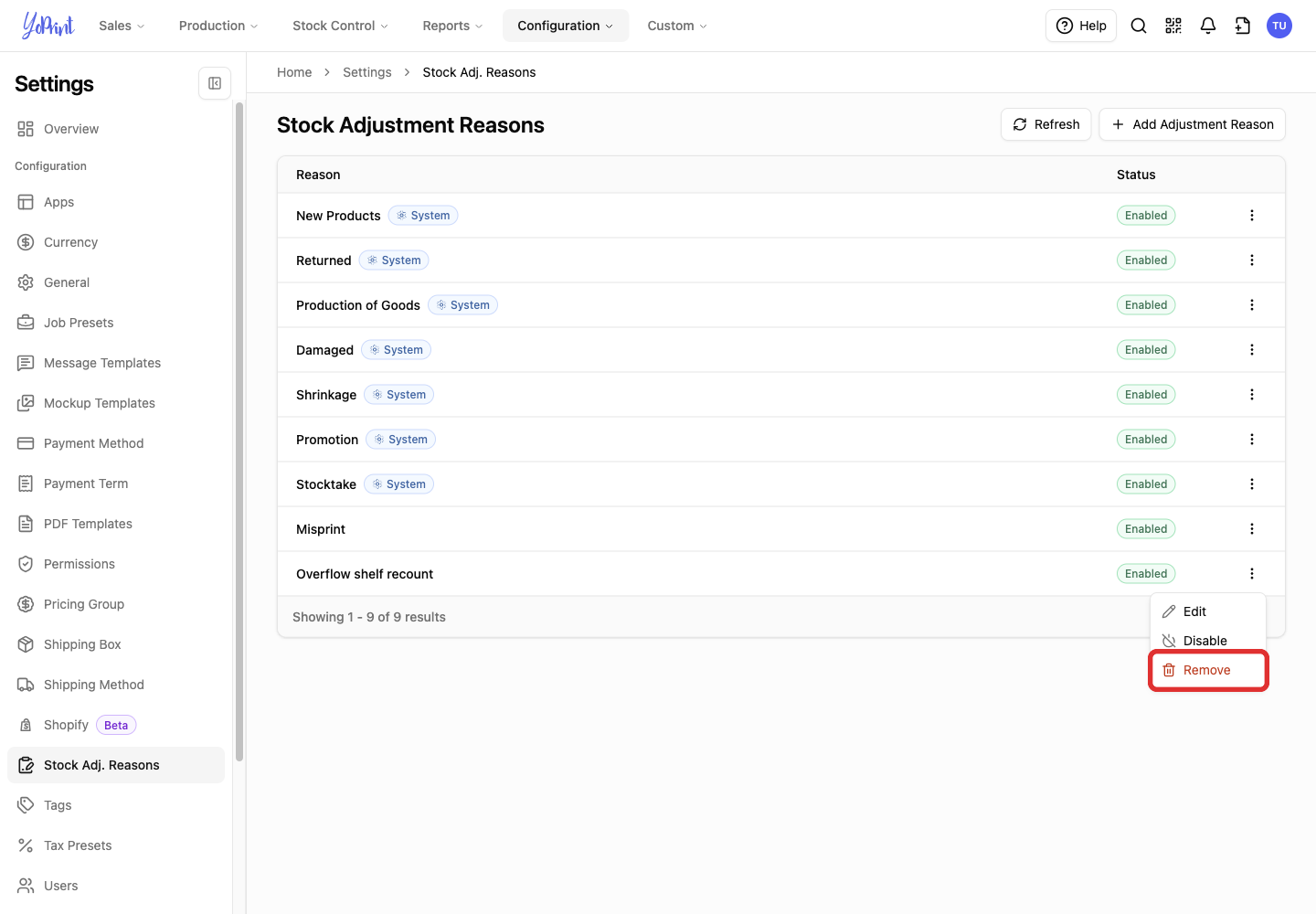The width and height of the screenshot is (1316, 914).
Task: Open the Help button
Action: coord(1081,26)
